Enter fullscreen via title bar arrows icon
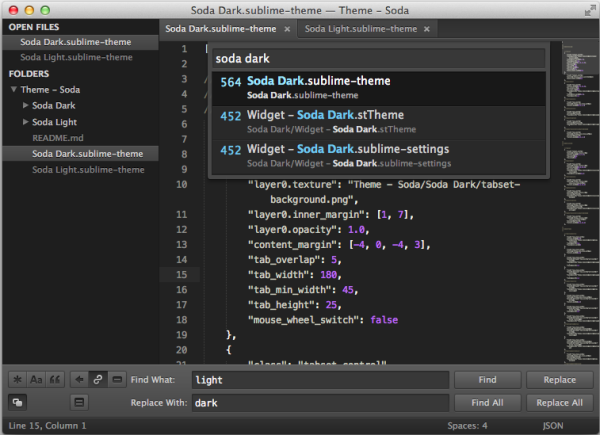This screenshot has height=435, width=600. click(590, 10)
